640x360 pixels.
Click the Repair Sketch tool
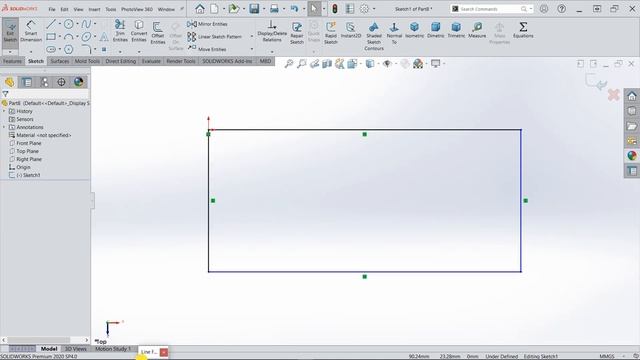coord(297,33)
